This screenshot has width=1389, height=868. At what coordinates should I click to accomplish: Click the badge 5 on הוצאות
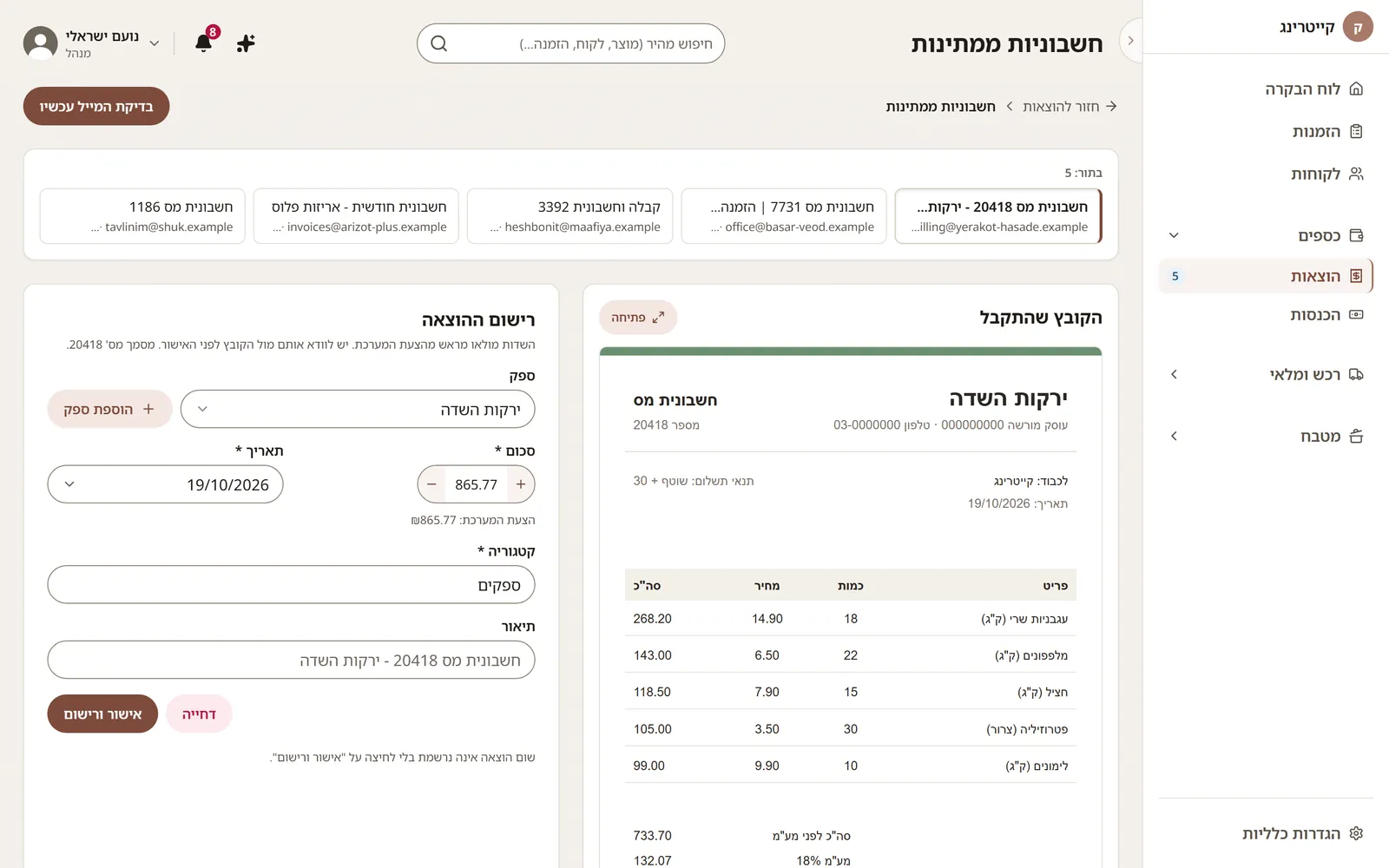coord(1175,276)
